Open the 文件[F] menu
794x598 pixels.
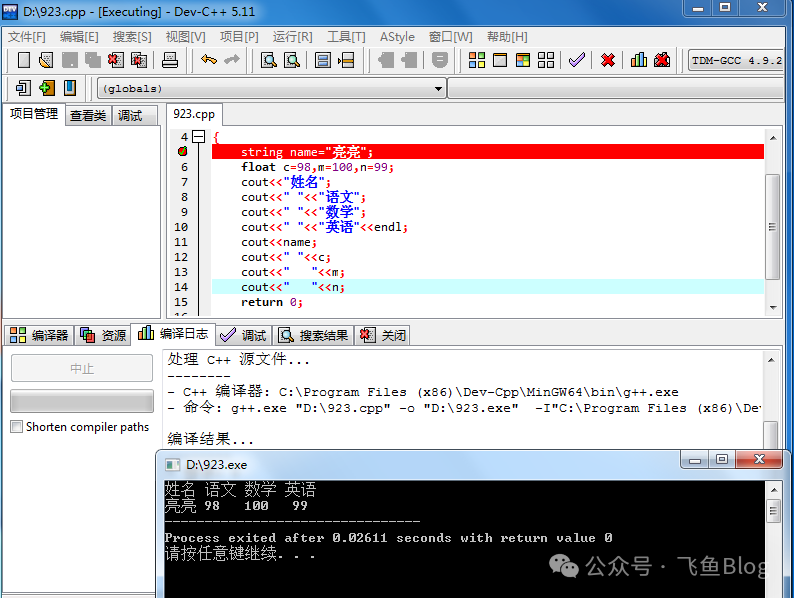click(x=27, y=37)
